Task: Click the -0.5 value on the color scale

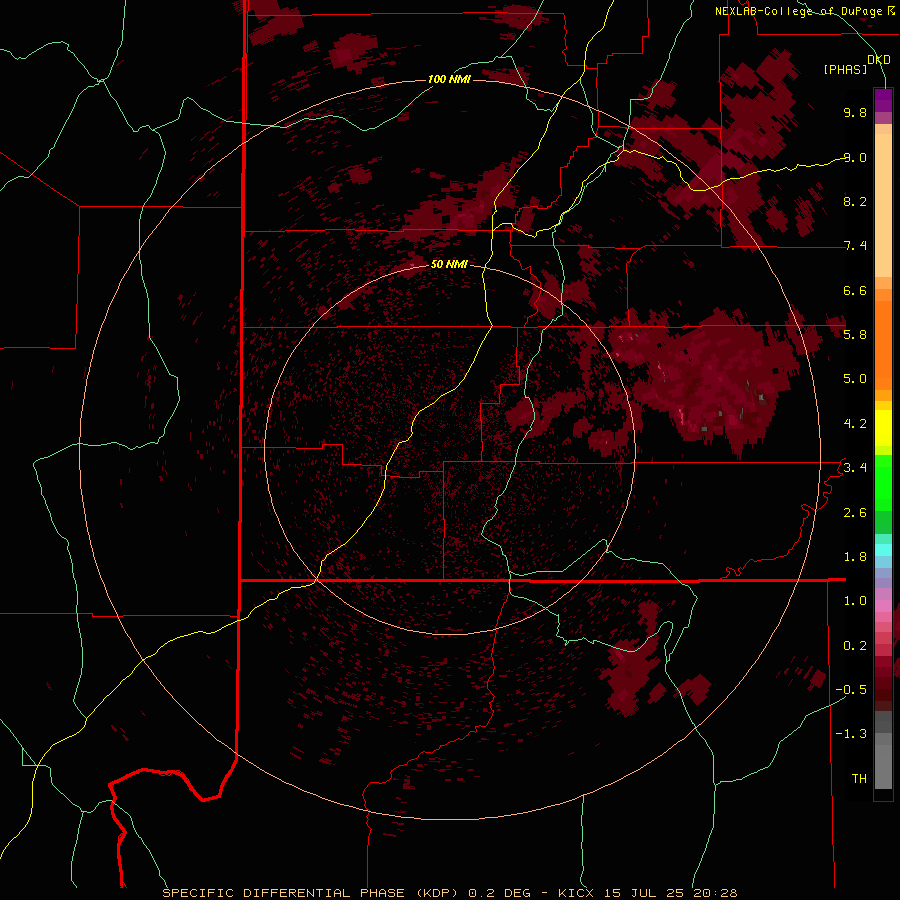Action: pos(851,690)
